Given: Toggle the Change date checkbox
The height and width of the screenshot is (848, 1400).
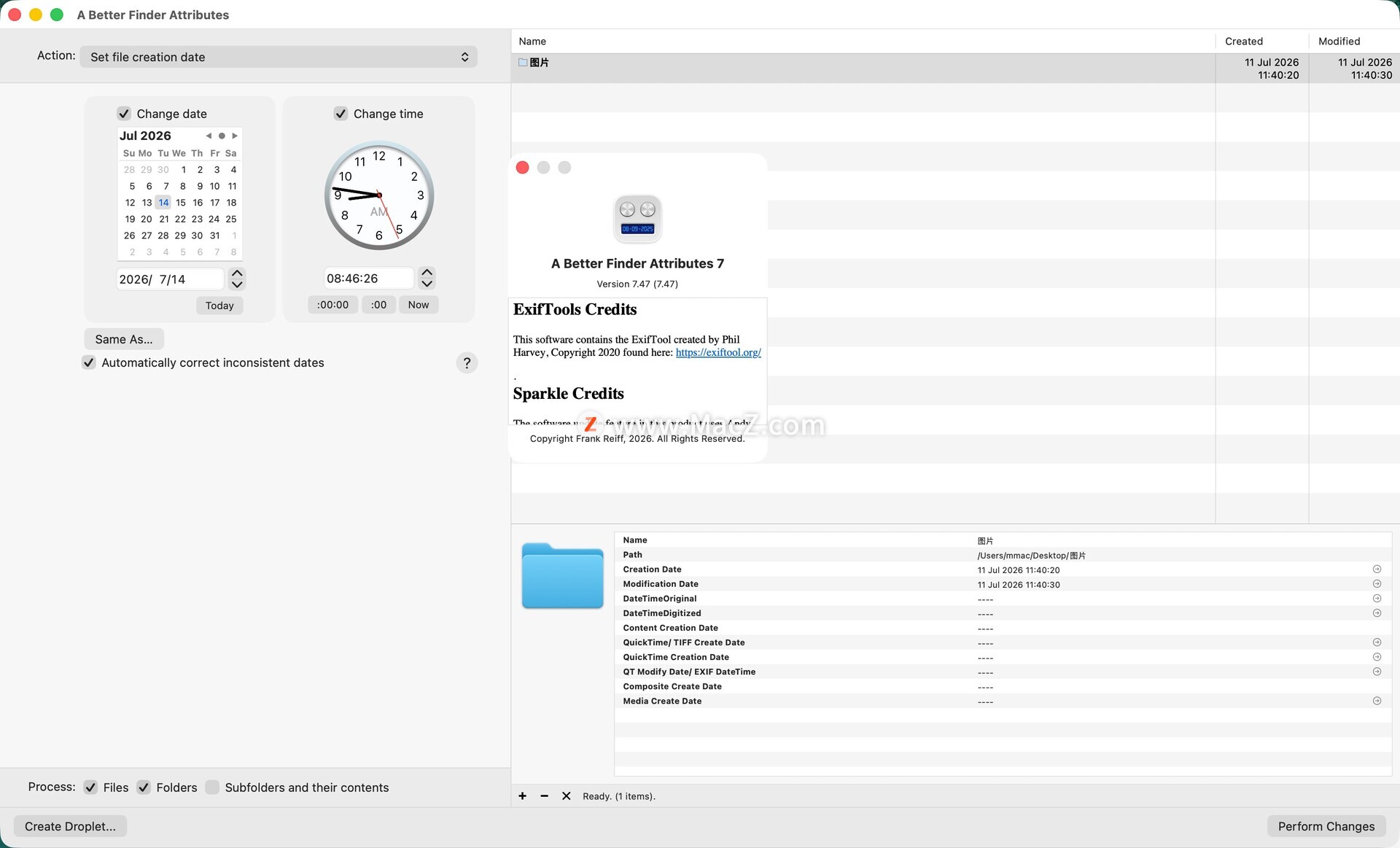Looking at the screenshot, I should (x=124, y=114).
